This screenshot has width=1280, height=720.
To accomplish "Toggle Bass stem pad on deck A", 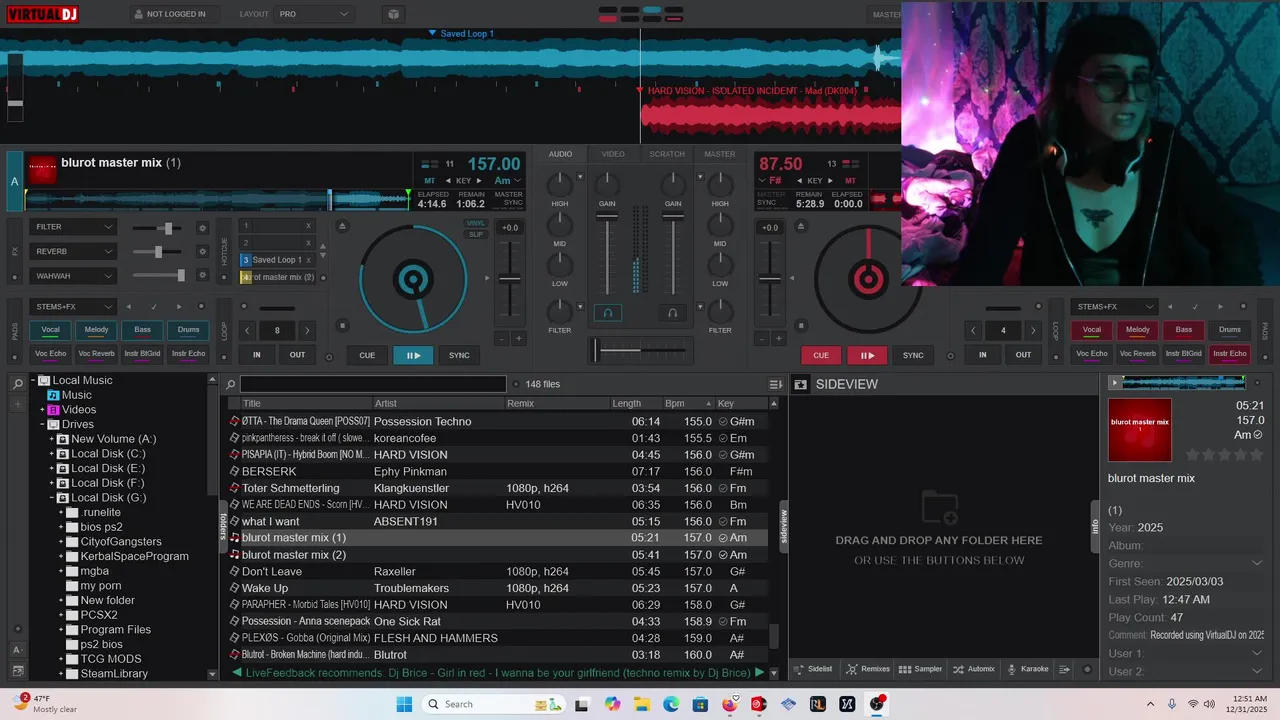I will point(142,330).
